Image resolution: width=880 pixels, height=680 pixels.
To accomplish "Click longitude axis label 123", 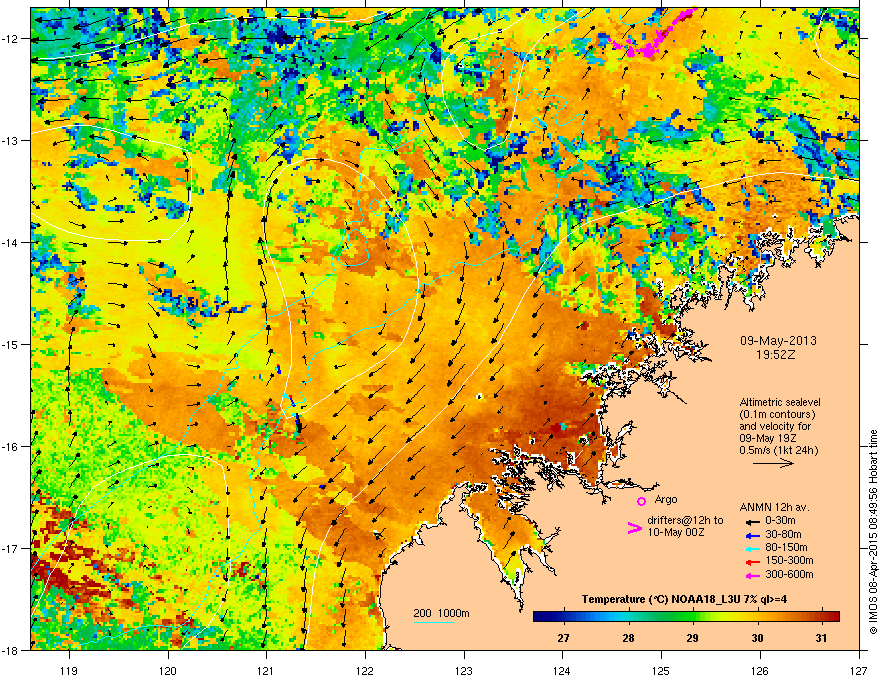I will point(464,670).
